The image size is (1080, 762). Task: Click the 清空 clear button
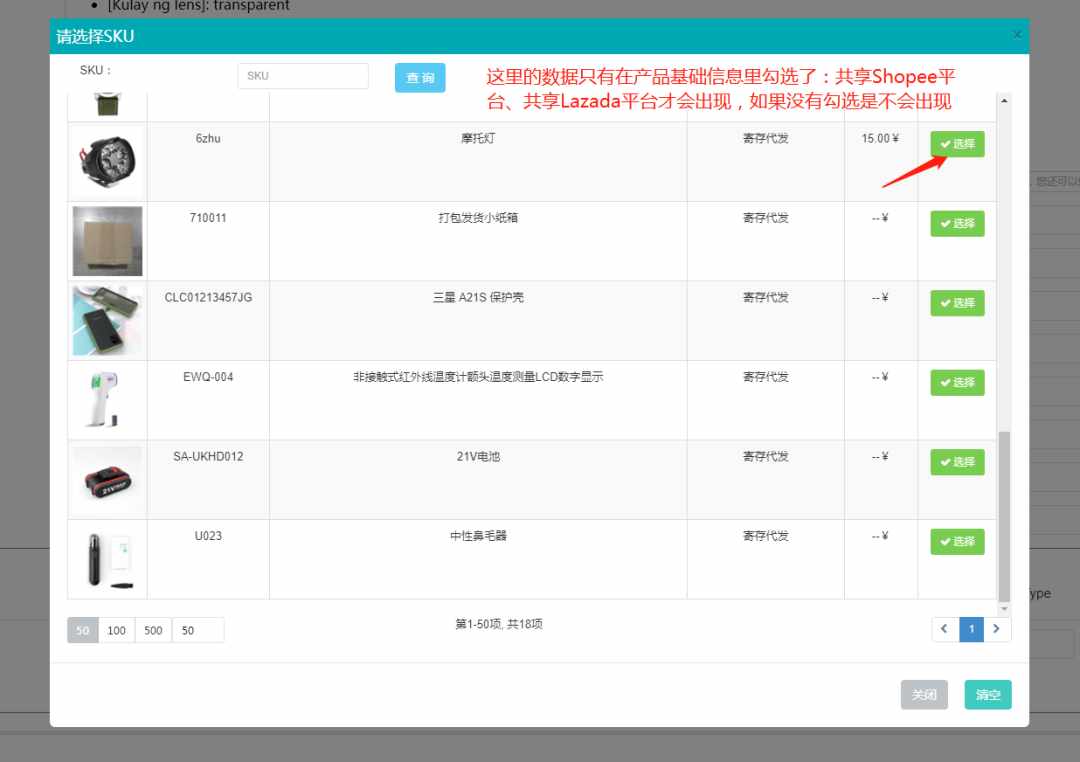pyautogui.click(x=988, y=694)
